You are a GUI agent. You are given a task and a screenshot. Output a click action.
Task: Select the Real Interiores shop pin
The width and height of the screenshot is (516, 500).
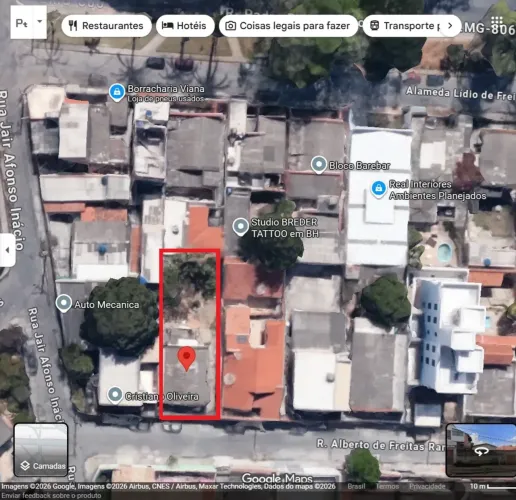378,189
